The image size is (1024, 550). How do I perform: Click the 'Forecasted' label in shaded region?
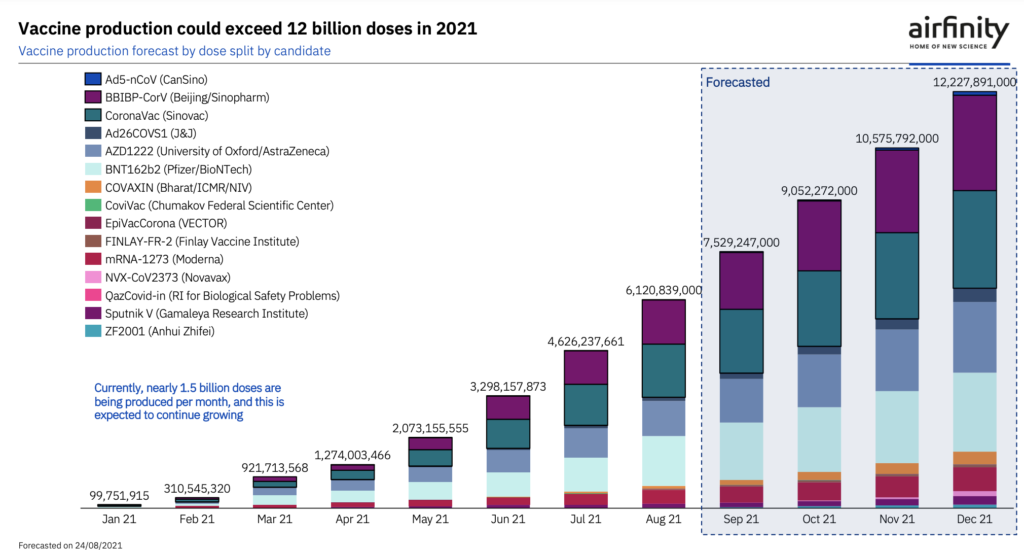[x=737, y=82]
